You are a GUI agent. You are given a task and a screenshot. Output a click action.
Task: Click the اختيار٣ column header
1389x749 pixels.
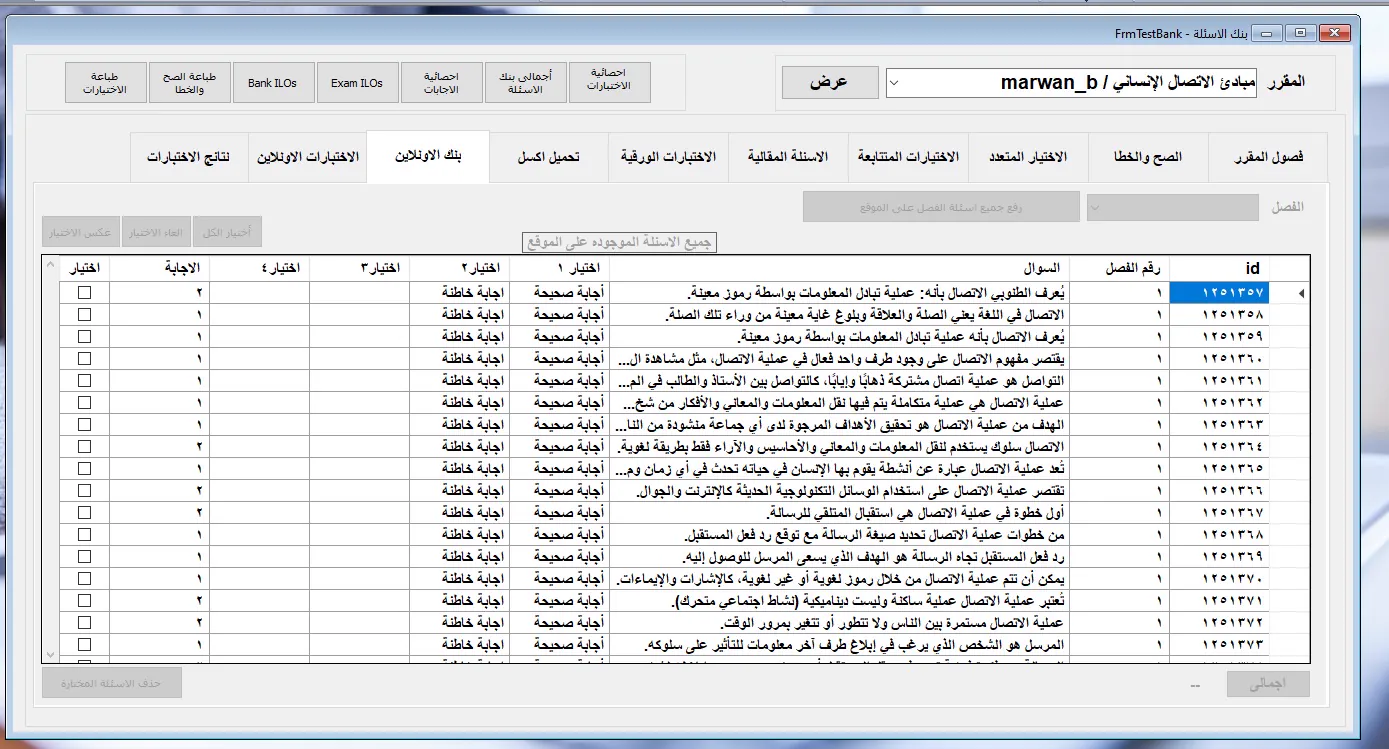click(x=359, y=268)
